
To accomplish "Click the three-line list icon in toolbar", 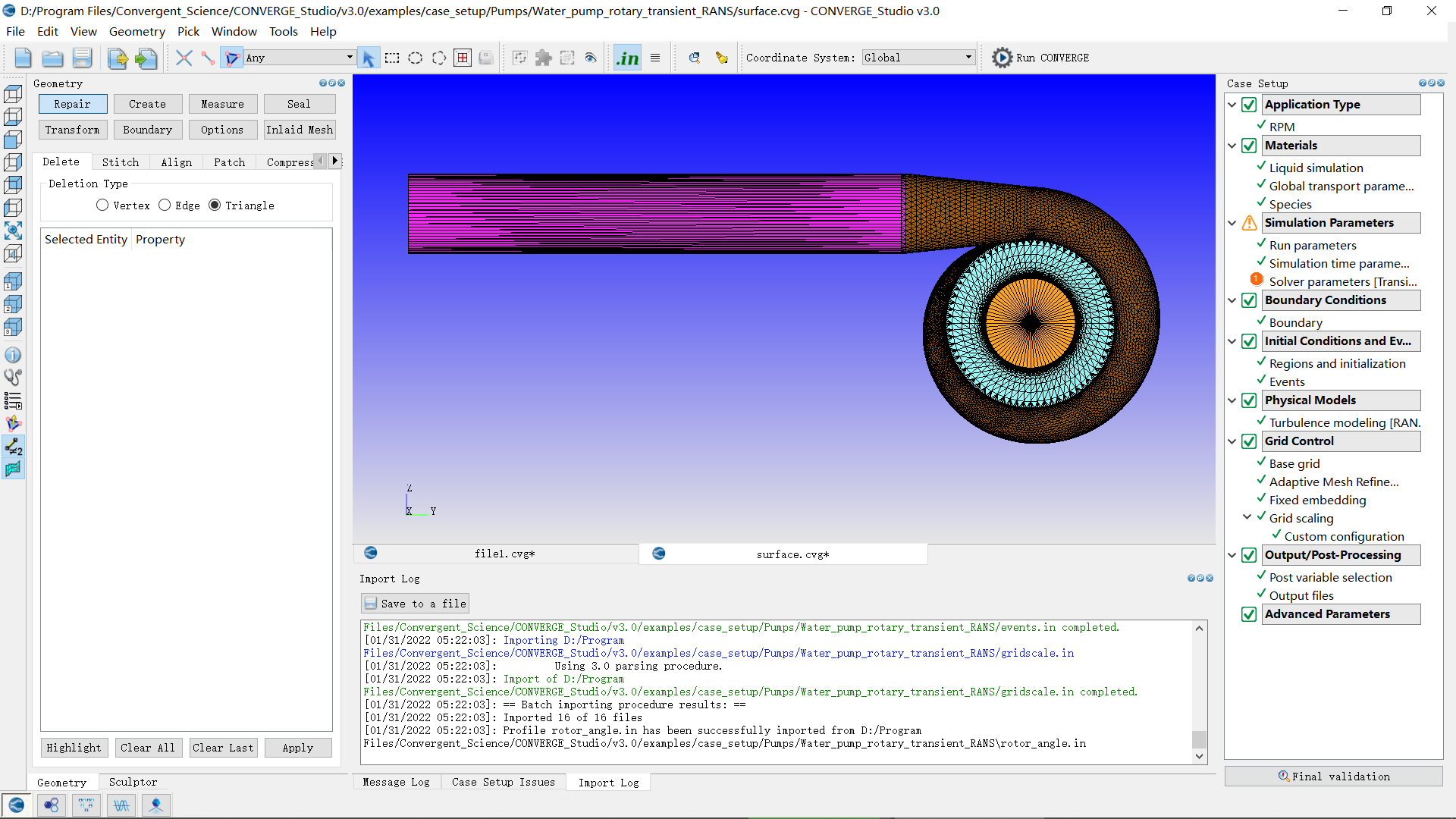I will coord(655,58).
